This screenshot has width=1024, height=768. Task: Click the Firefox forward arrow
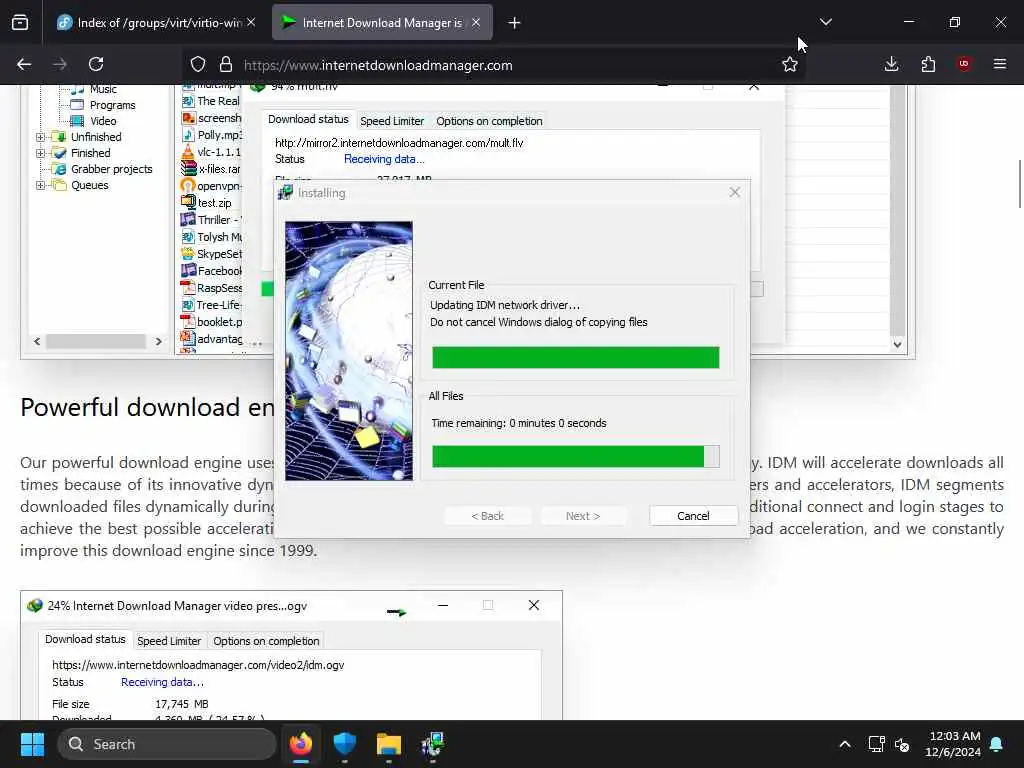pyautogui.click(x=60, y=64)
